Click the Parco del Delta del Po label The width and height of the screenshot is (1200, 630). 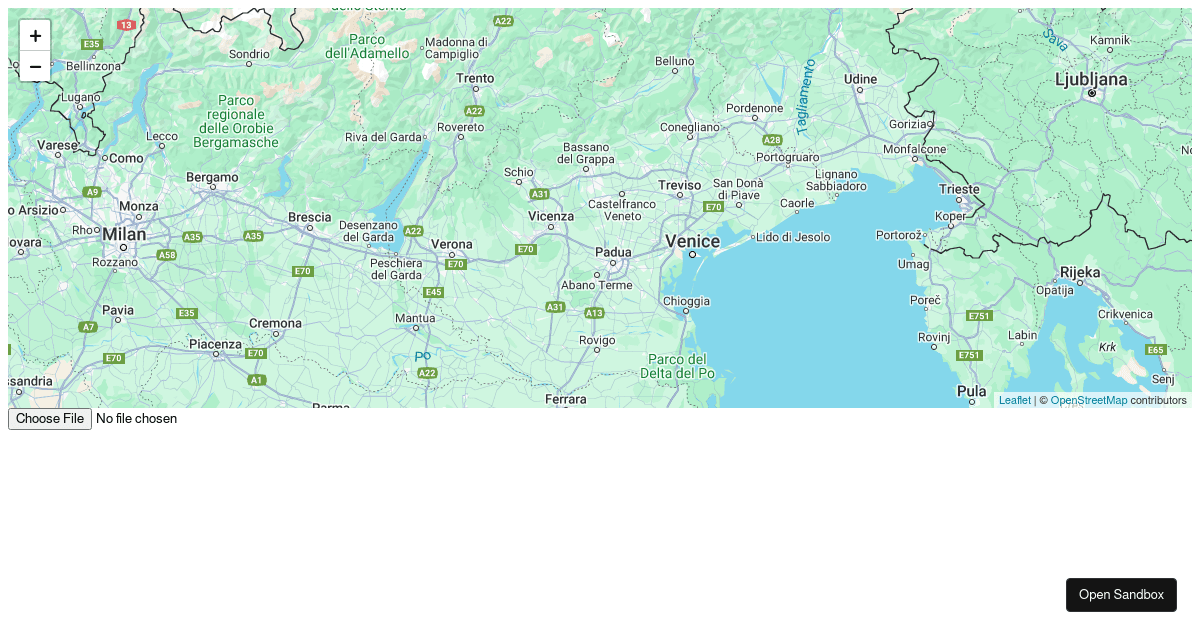[678, 366]
